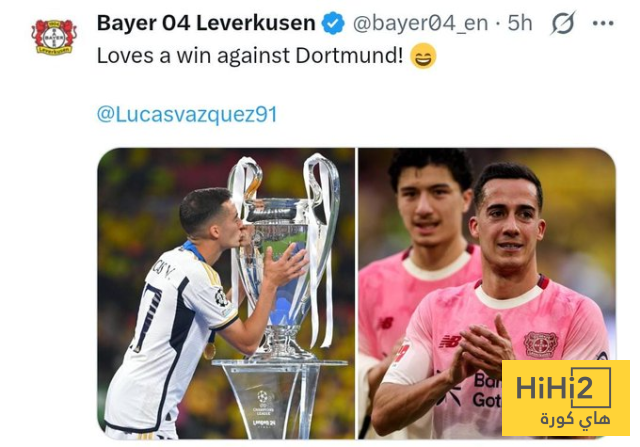Open the three-dot more options menu
The height and width of the screenshot is (447, 640).
603,23
